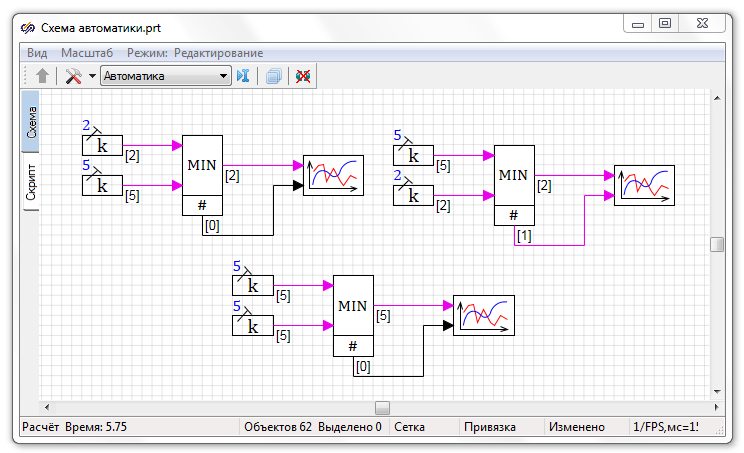Switch to the Скрипт side tab
The height and width of the screenshot is (453, 744).
tap(31, 182)
